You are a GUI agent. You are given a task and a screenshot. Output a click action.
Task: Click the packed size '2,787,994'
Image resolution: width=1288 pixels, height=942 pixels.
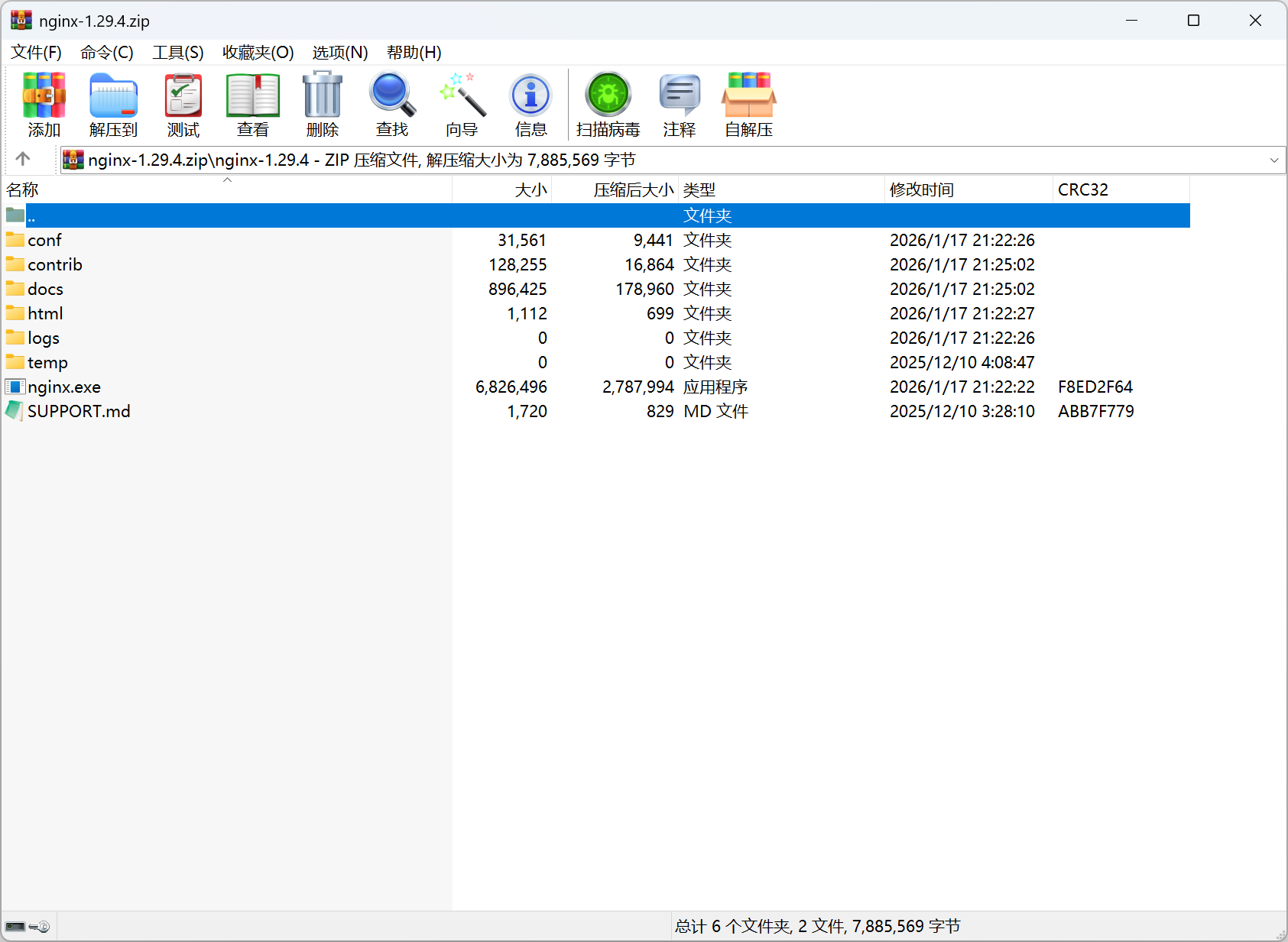point(638,387)
